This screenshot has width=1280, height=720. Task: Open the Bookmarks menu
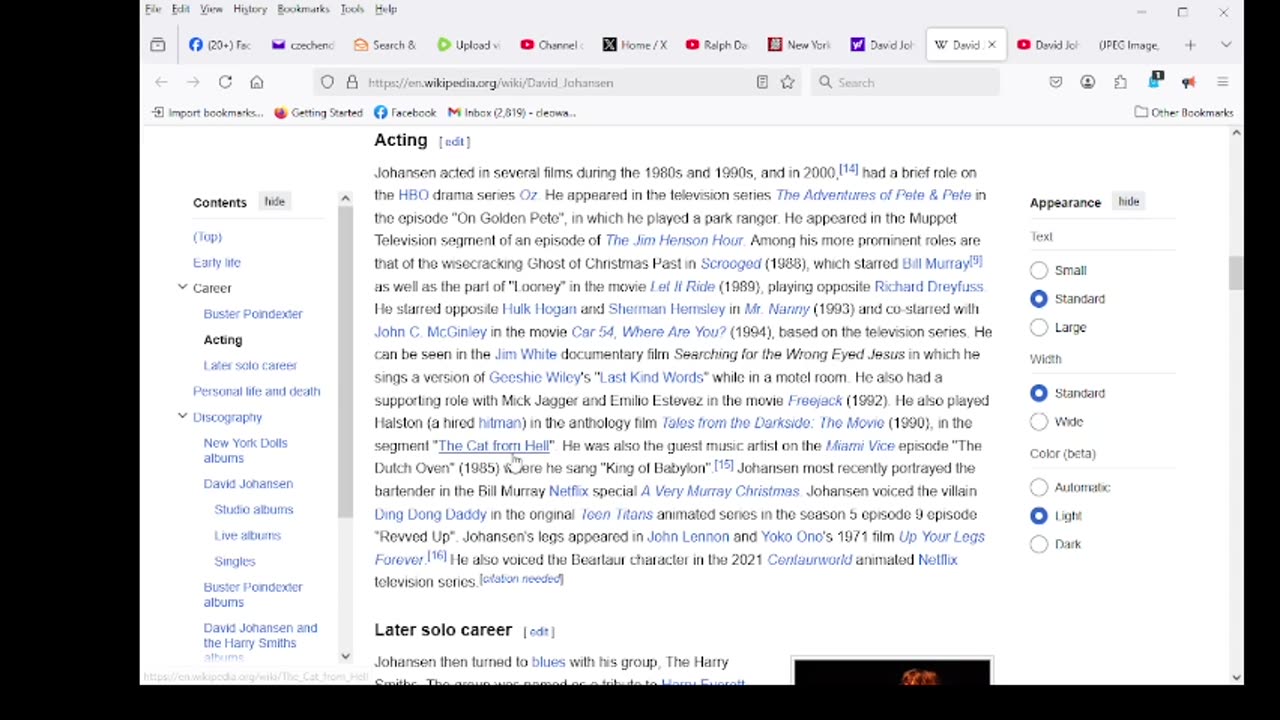click(303, 9)
